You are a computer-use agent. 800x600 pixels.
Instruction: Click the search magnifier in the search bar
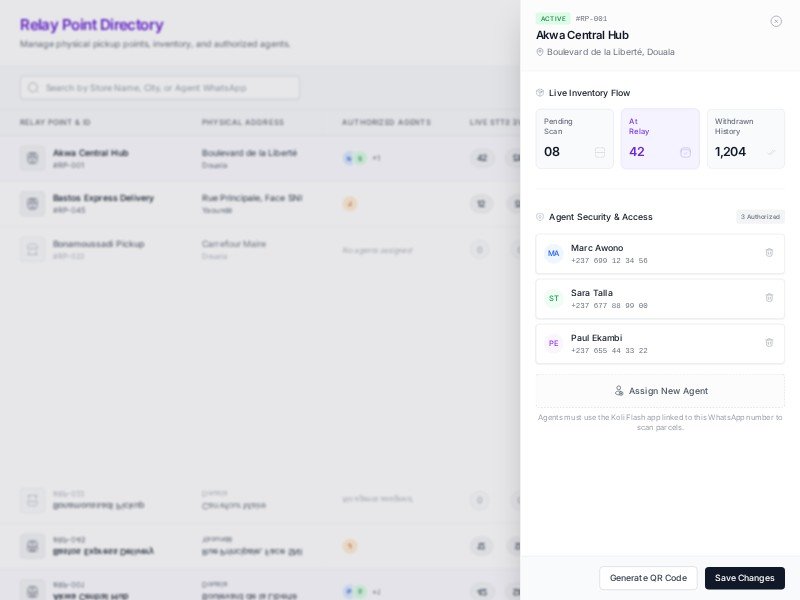pos(32,87)
